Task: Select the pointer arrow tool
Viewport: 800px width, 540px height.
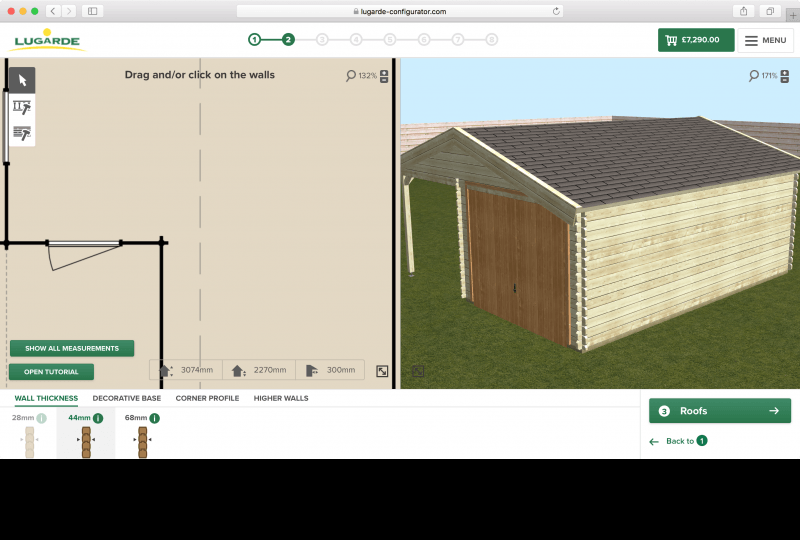Action: [22, 80]
